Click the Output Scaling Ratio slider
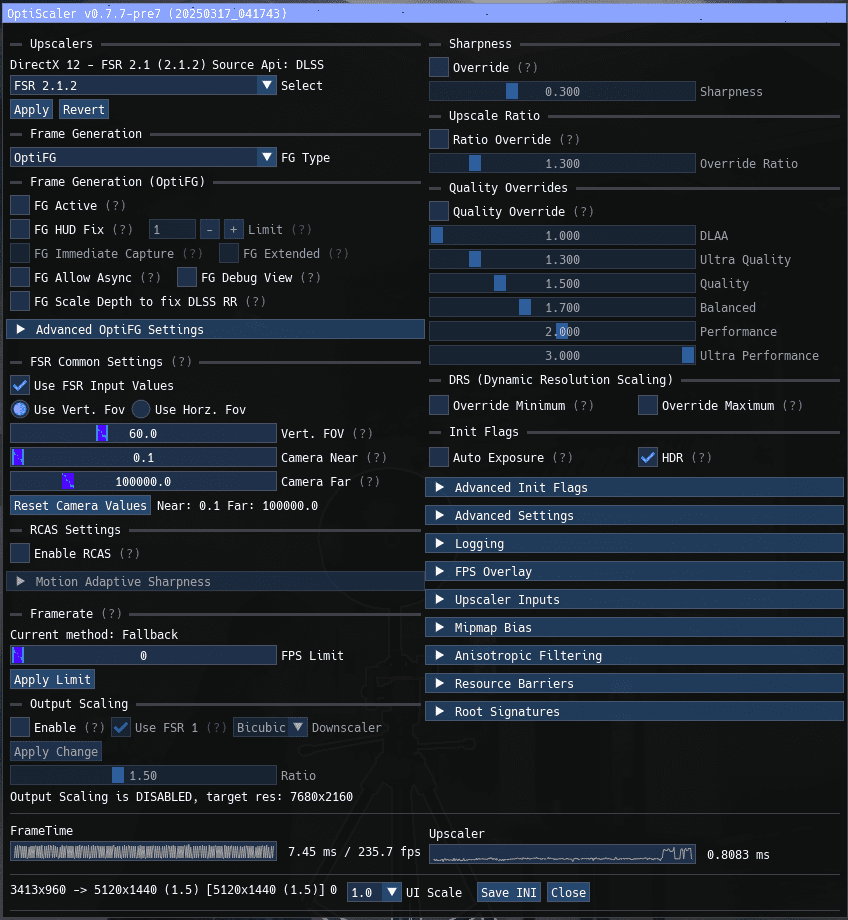Image resolution: width=848 pixels, height=920 pixels. click(x=143, y=775)
